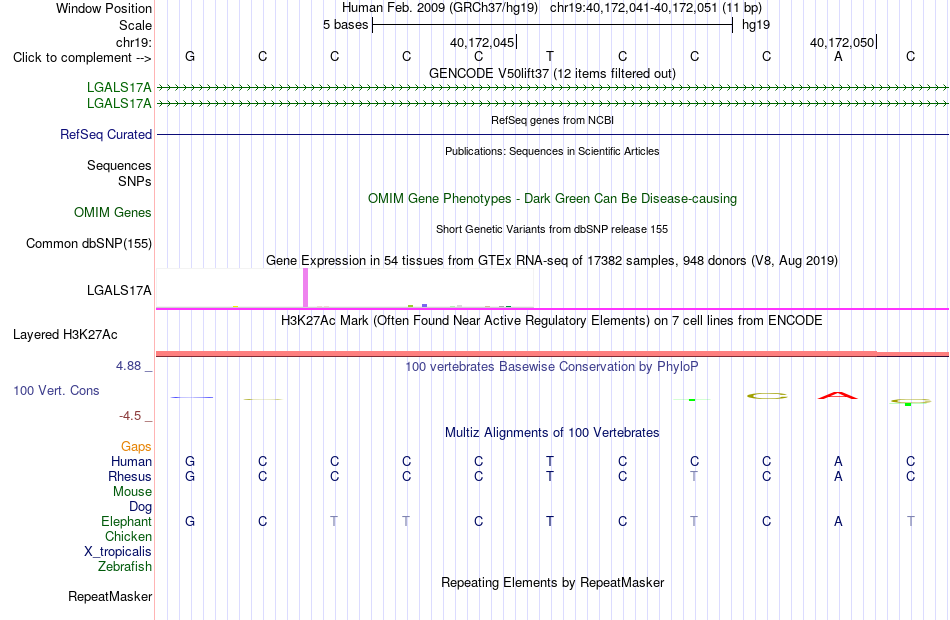This screenshot has height=620, width=950.
Task: Click the Gaps row label
Action: pyautogui.click(x=136, y=447)
